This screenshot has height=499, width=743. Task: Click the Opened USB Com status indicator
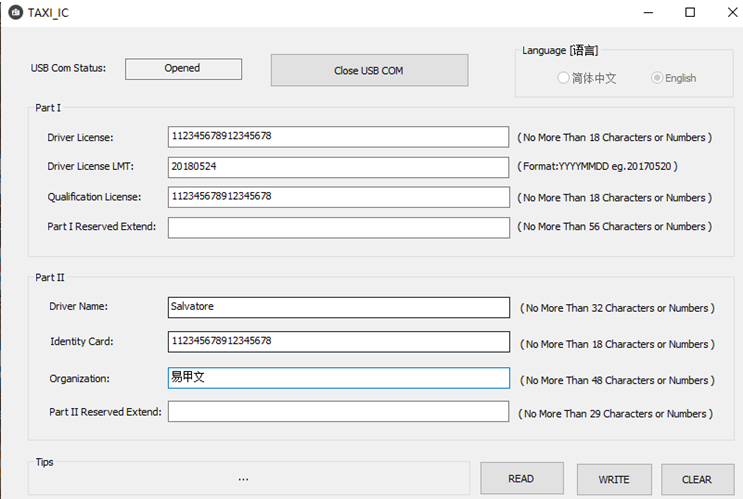183,69
